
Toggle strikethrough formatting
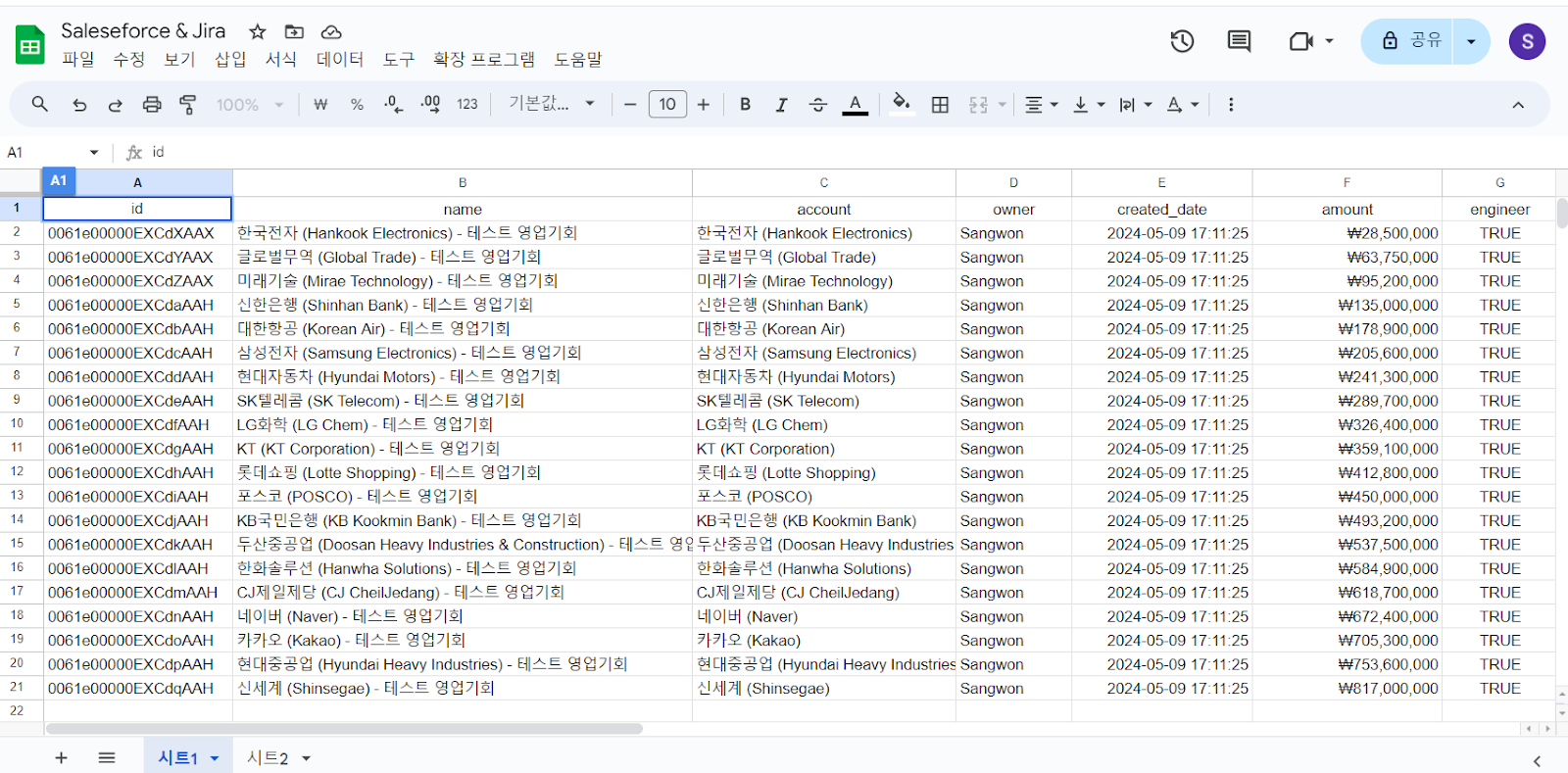click(x=818, y=105)
